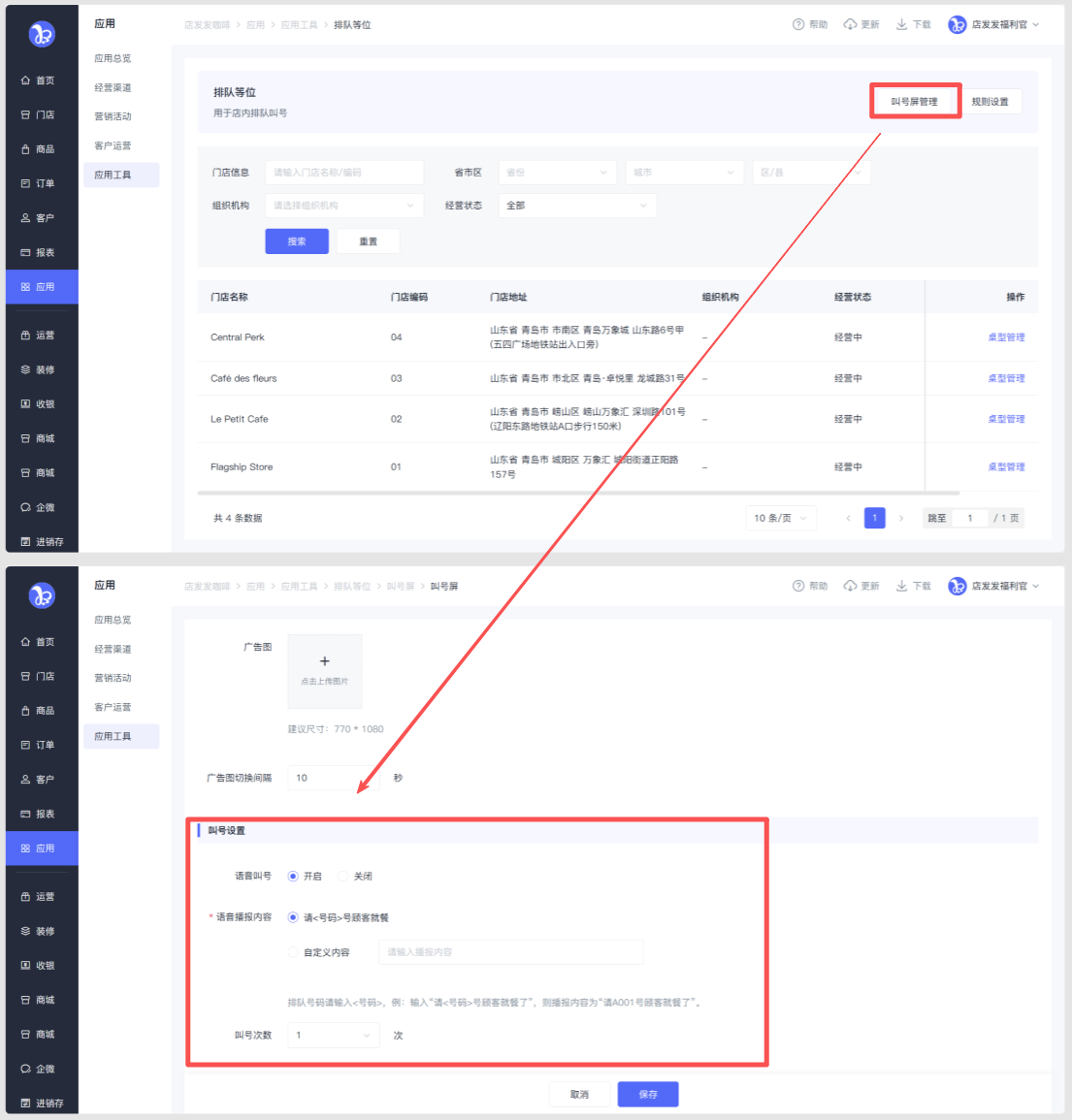This screenshot has height=1120, width=1072.
Task: Click the previous page arrow in pagination
Action: [848, 518]
